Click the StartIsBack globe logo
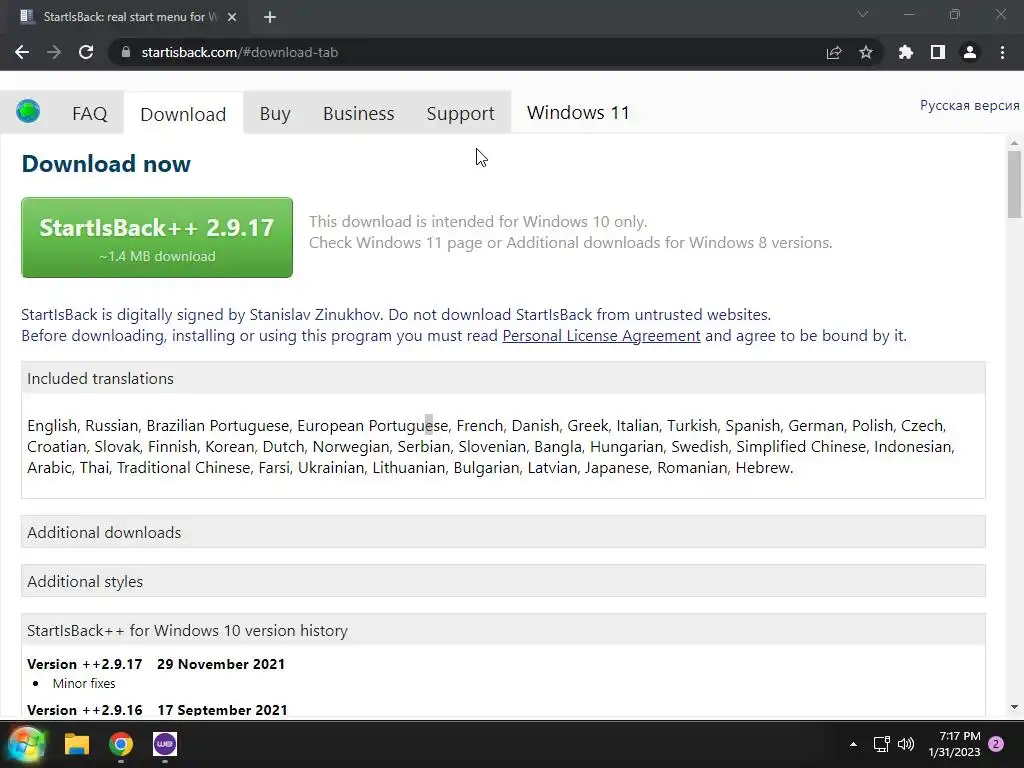Viewport: 1024px width, 768px height. (x=28, y=112)
